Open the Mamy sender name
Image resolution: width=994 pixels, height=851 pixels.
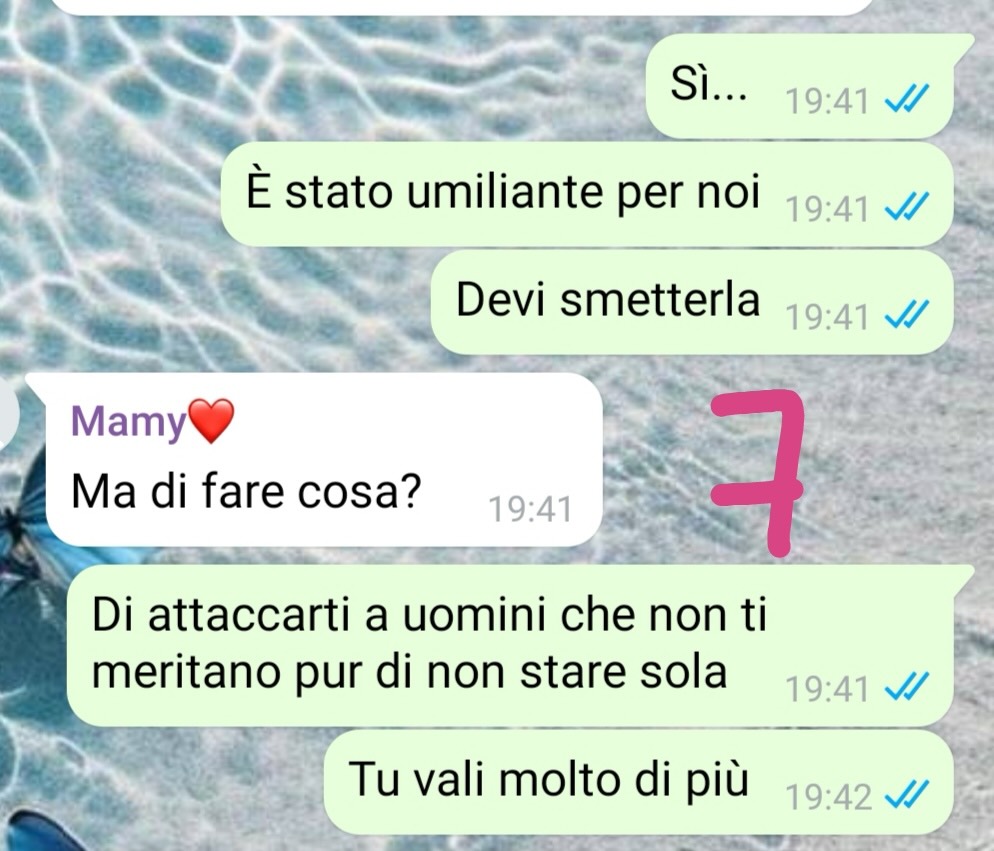point(128,422)
